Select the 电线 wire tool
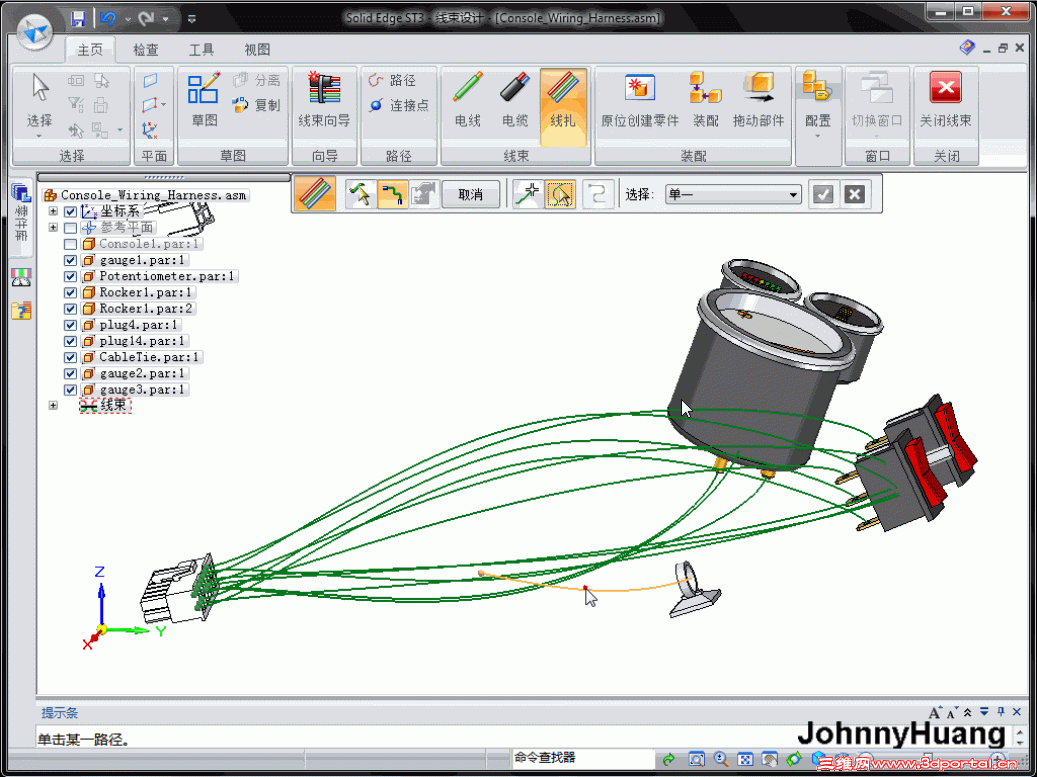The height and width of the screenshot is (777, 1037). [x=468, y=101]
